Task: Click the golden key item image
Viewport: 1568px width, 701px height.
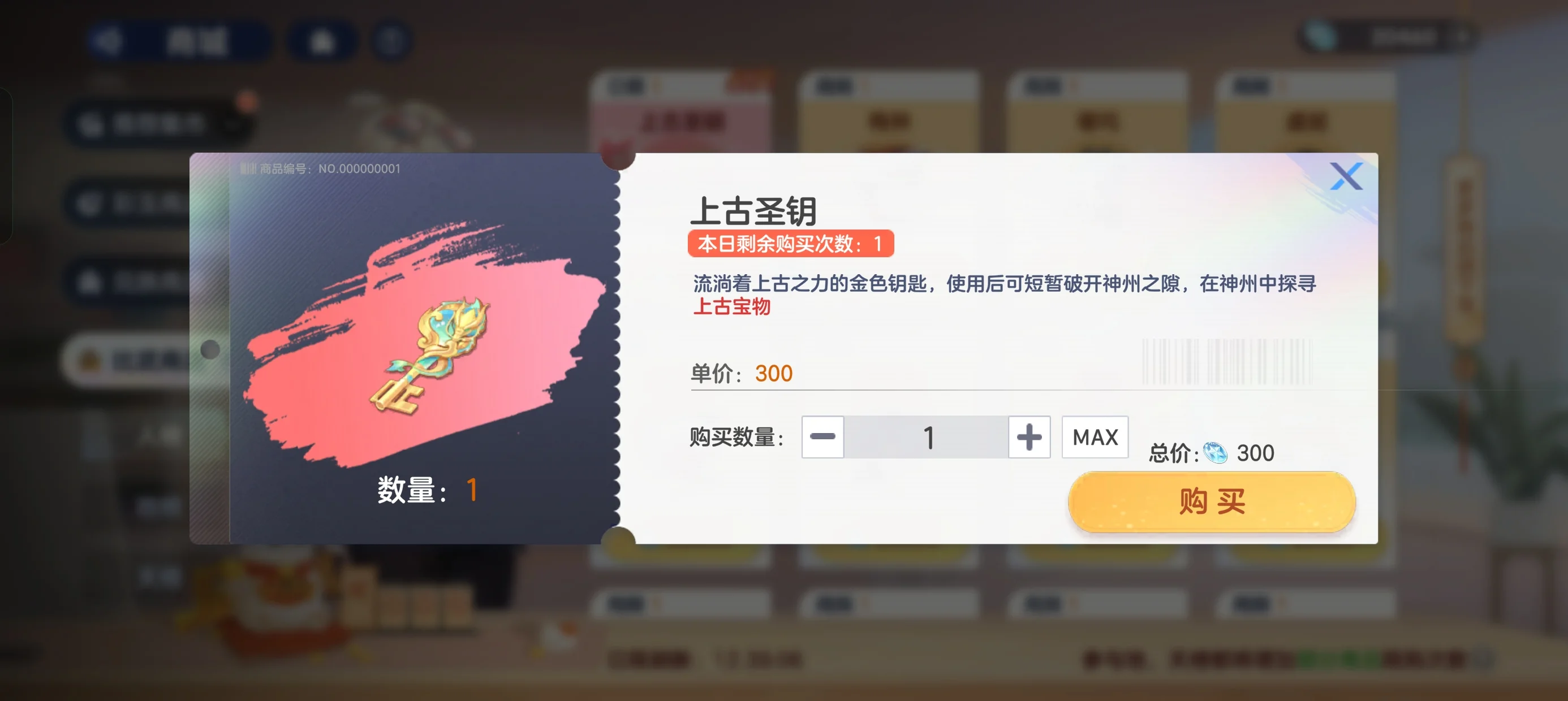Action: (430, 357)
